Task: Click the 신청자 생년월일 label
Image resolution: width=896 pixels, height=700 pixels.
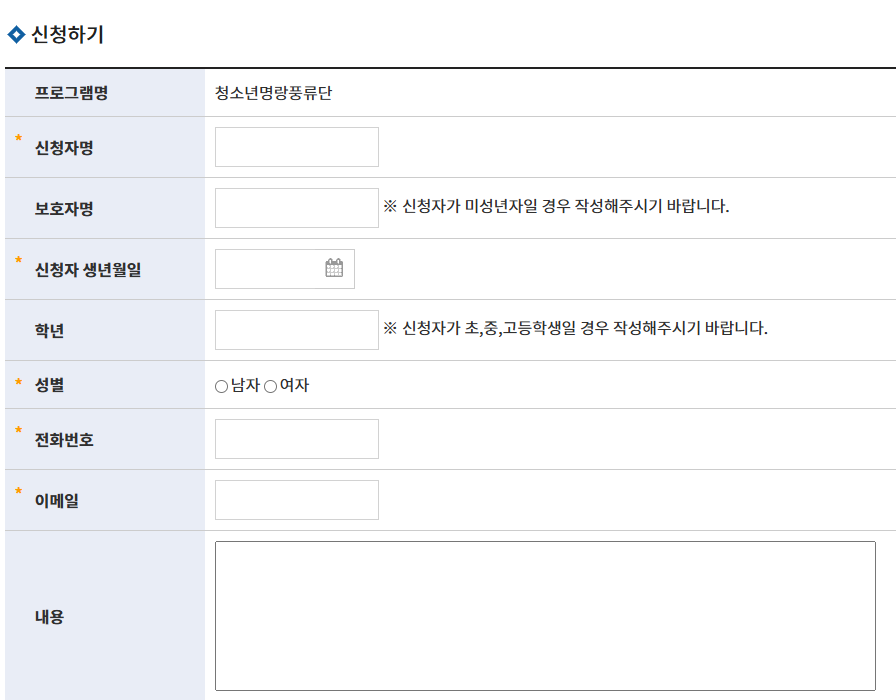Action: [88, 270]
